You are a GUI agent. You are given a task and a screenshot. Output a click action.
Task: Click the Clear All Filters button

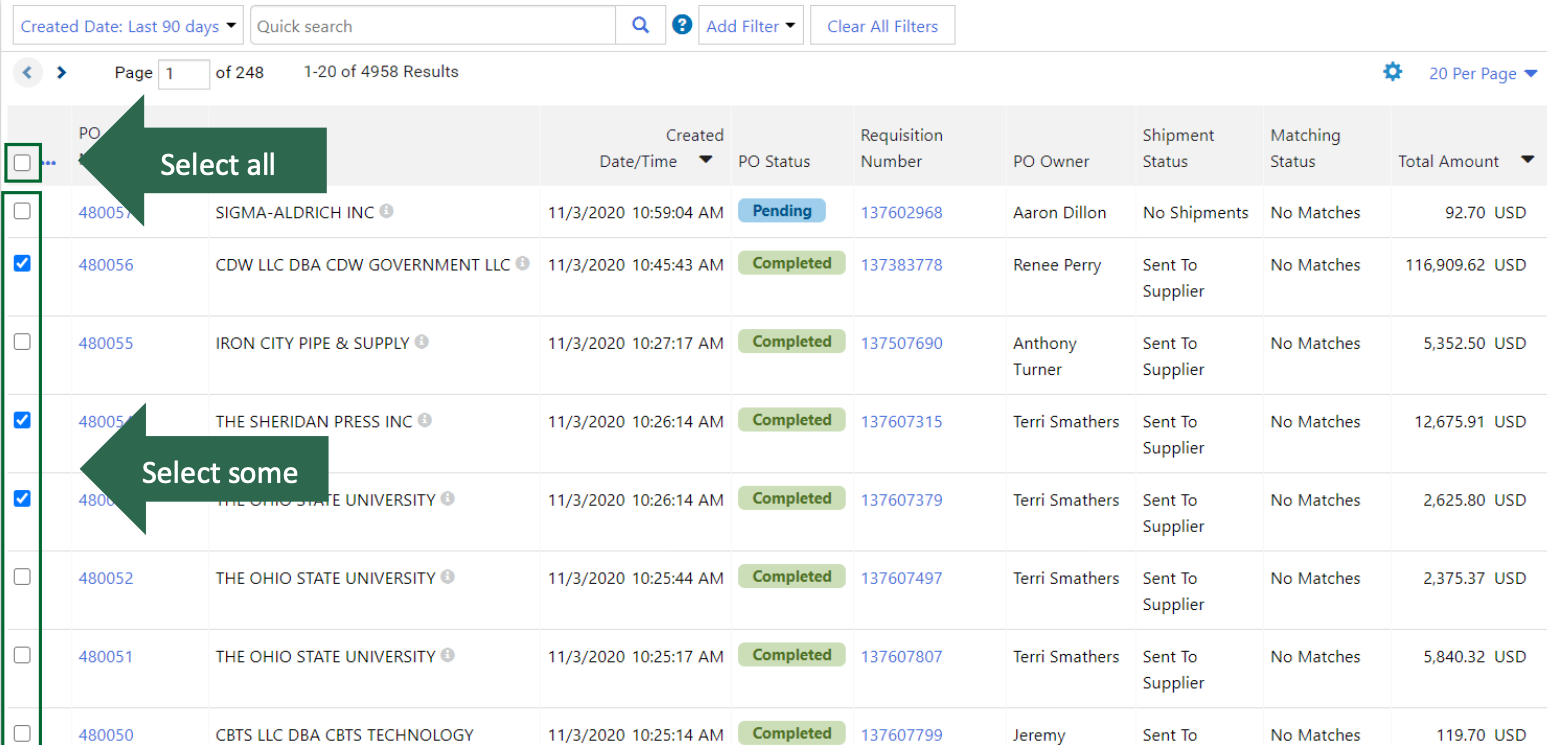pos(882,26)
